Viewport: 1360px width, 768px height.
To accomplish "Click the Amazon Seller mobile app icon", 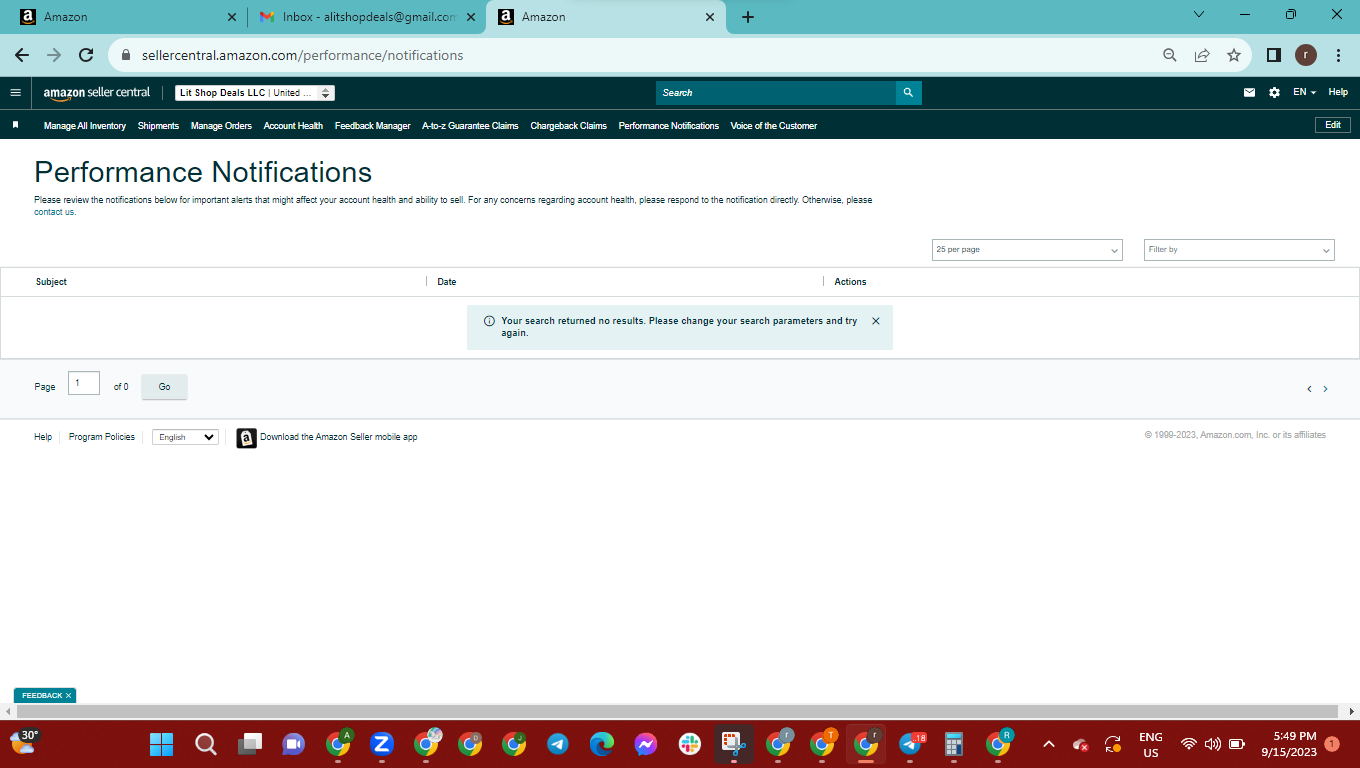I will tap(246, 438).
